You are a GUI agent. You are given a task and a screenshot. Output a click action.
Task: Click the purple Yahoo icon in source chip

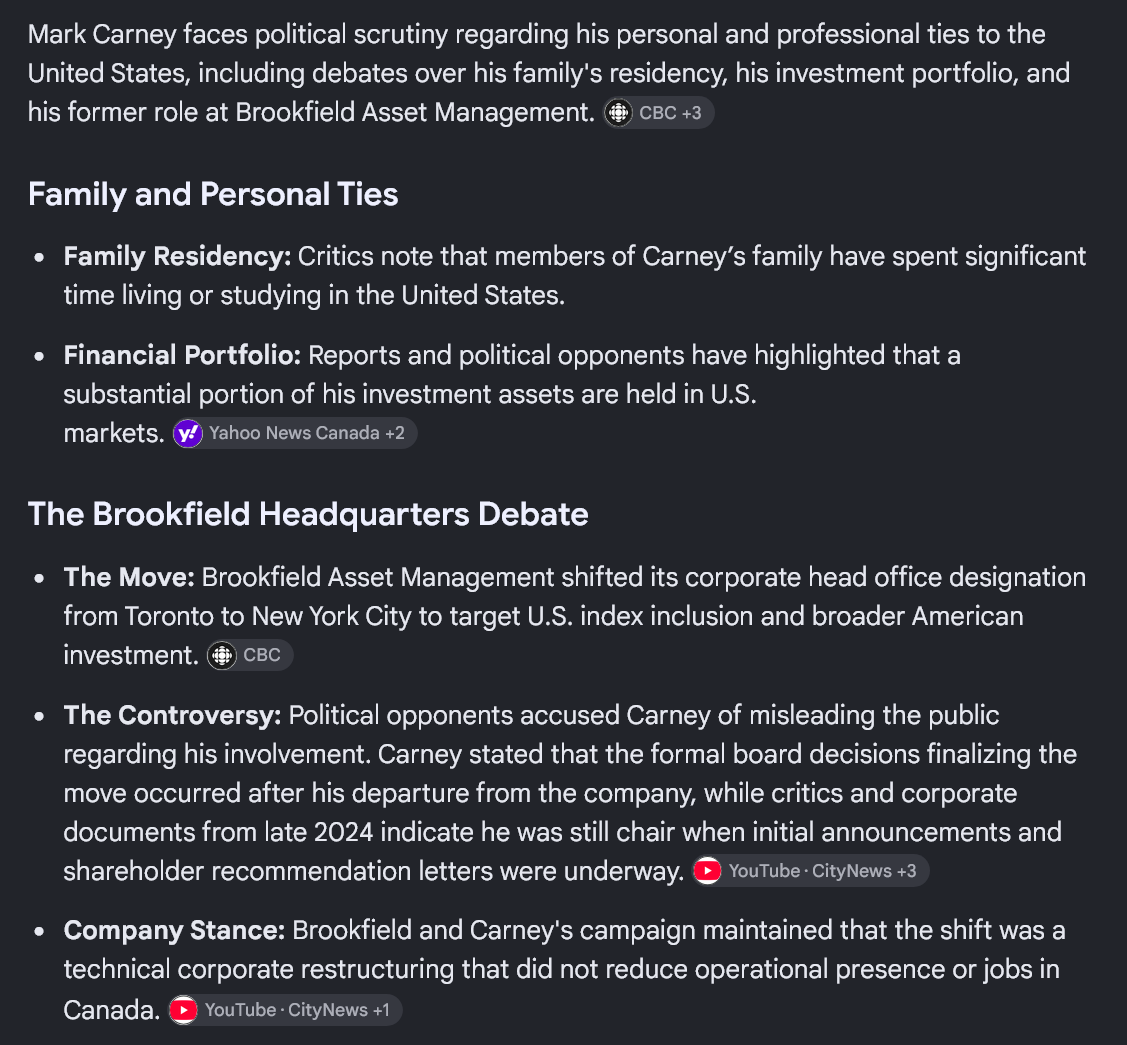[188, 433]
